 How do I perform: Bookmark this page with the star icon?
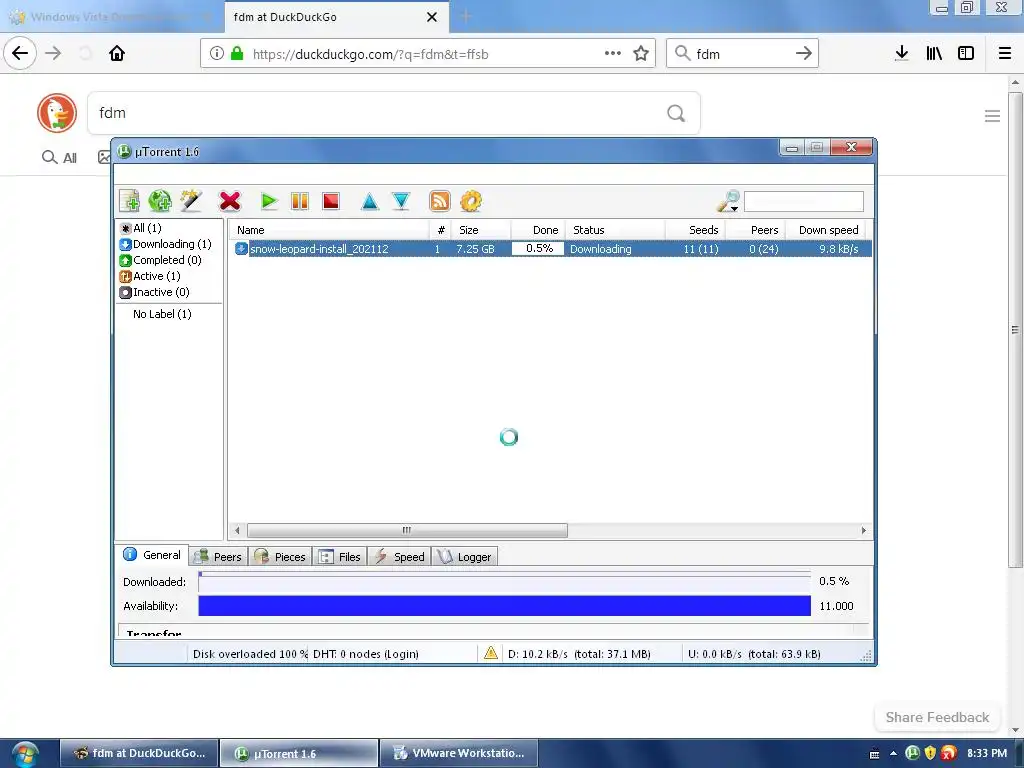(641, 54)
